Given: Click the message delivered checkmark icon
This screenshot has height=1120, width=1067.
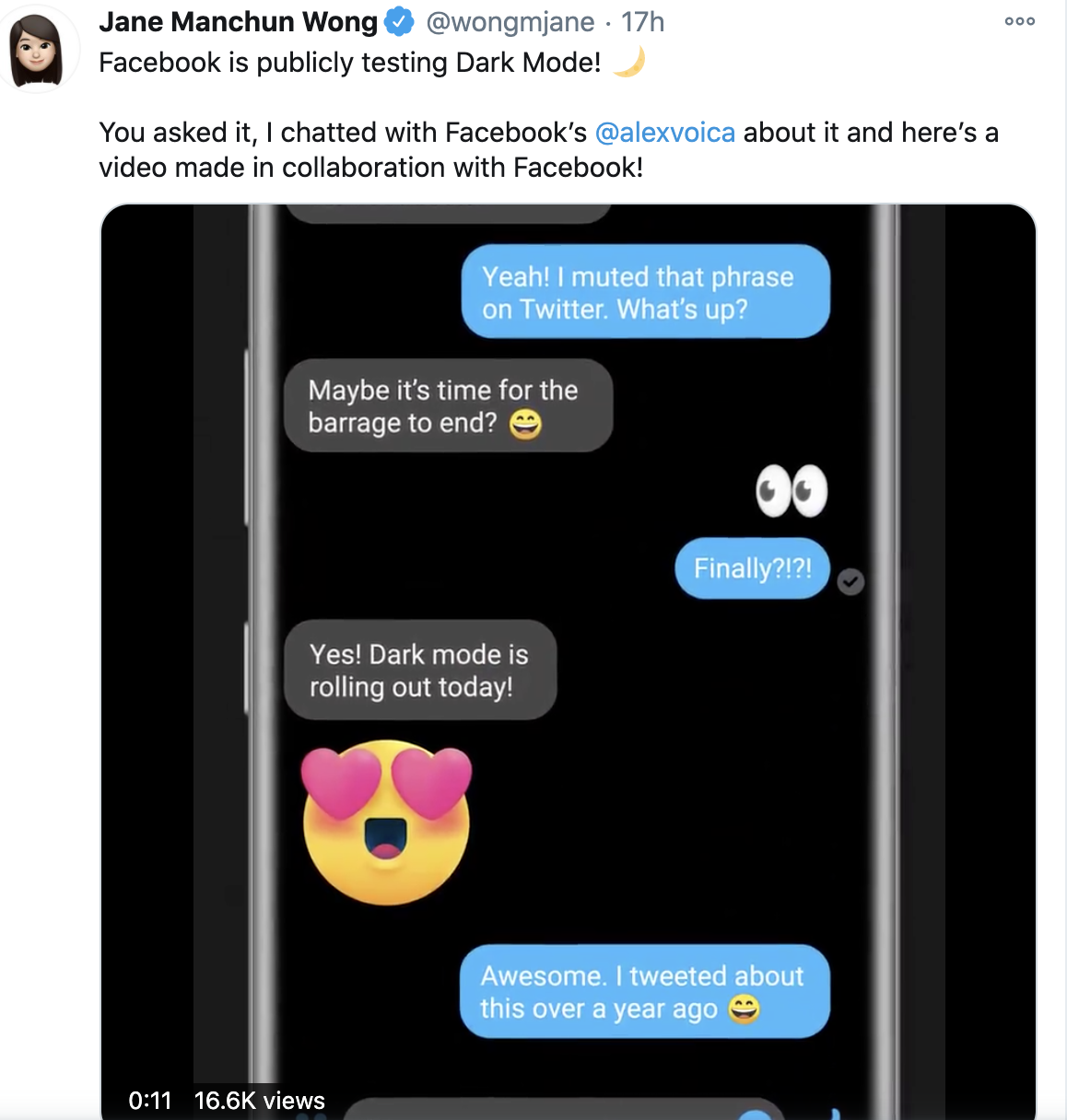Looking at the screenshot, I should (x=850, y=581).
